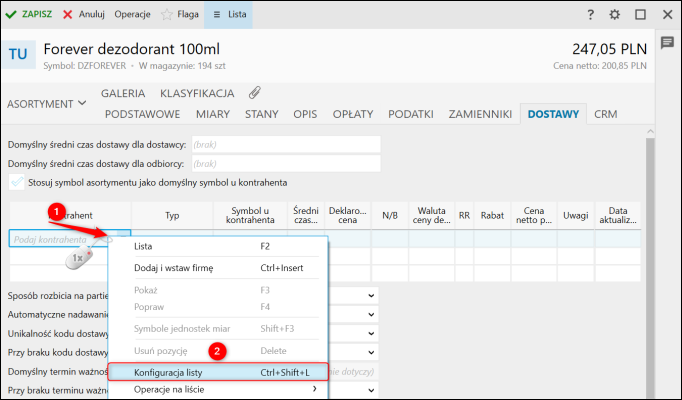
Task: Switch to OPŁATY tab
Action: click(353, 114)
